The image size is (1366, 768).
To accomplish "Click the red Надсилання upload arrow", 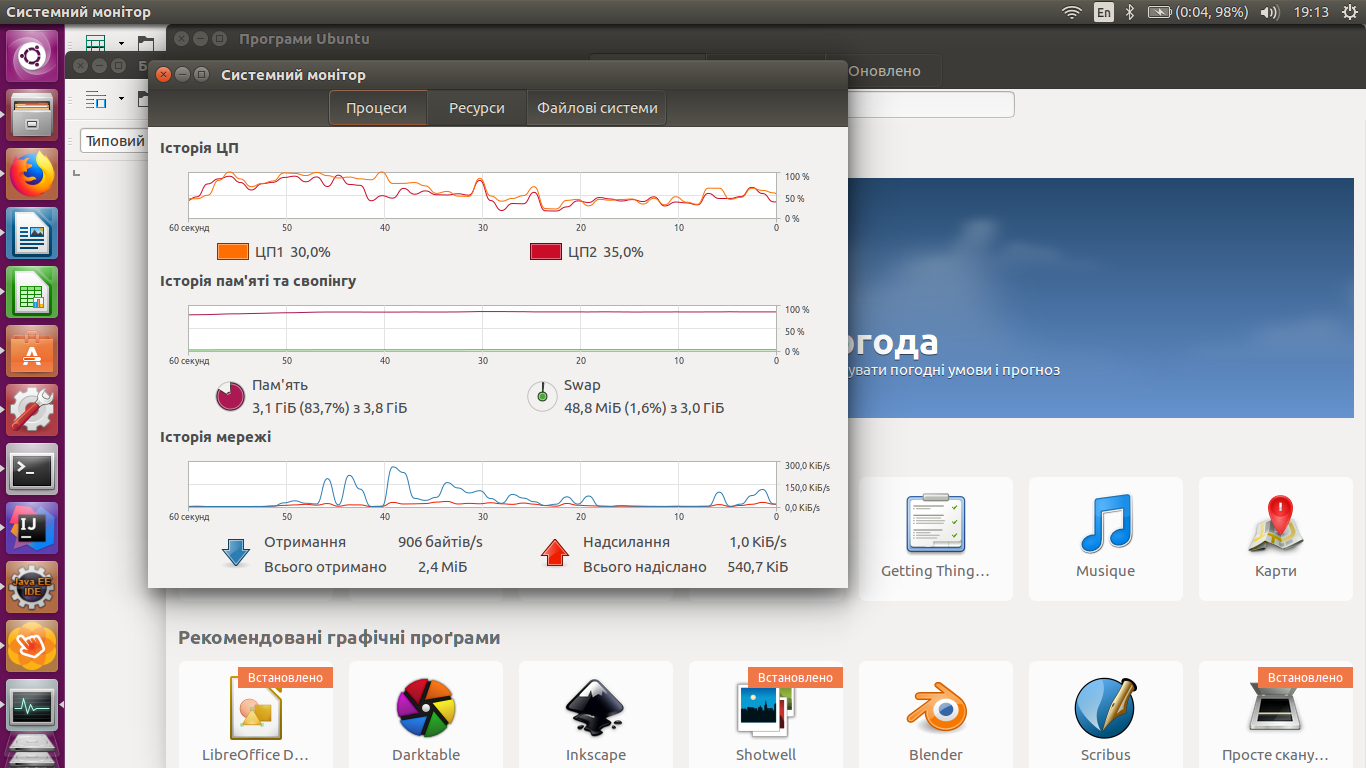I will coord(554,553).
